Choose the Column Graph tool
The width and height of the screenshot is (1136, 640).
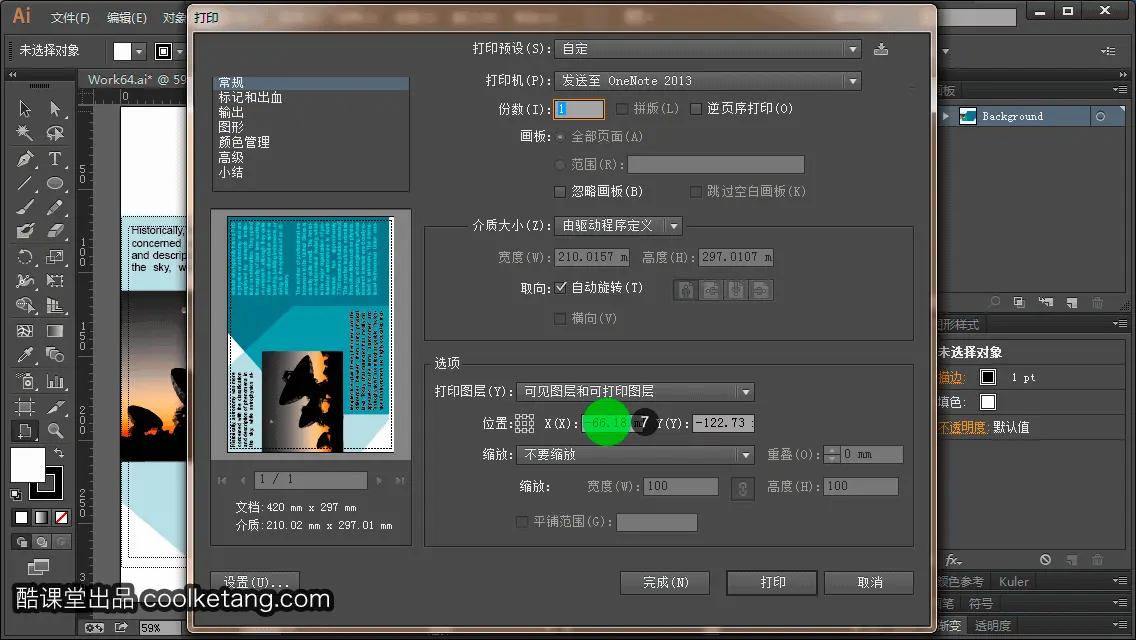point(55,381)
